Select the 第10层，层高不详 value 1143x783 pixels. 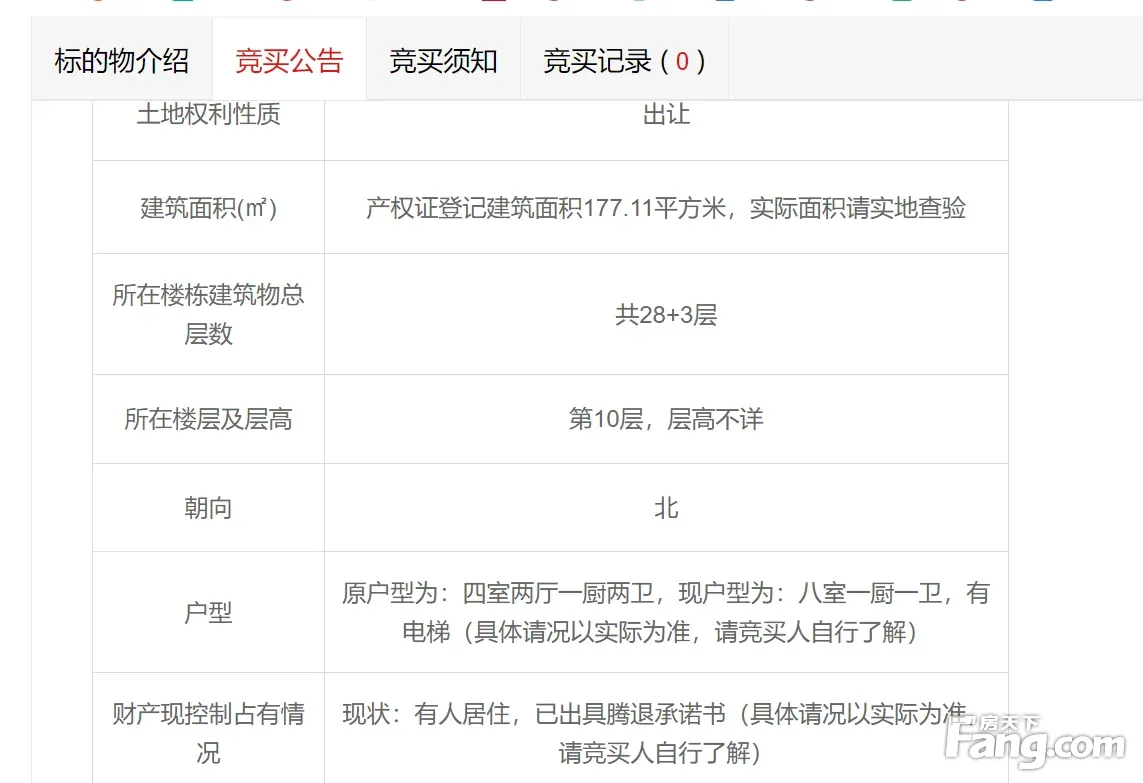coord(666,419)
